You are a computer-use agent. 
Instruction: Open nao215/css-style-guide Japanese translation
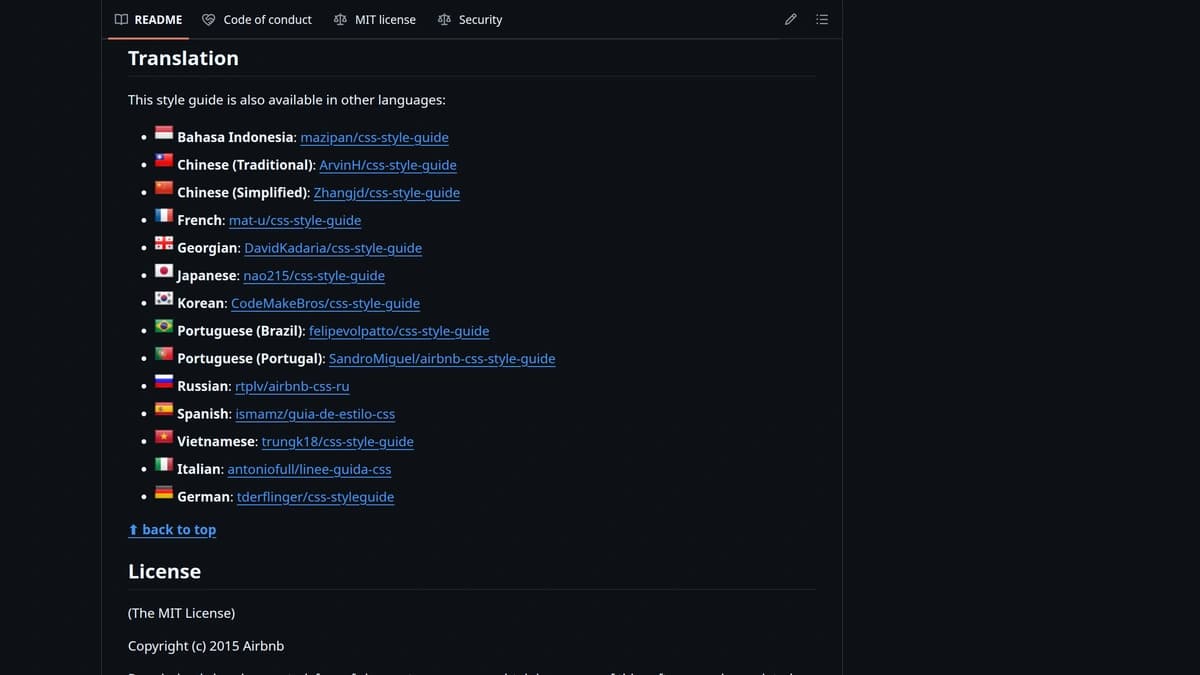[314, 276]
